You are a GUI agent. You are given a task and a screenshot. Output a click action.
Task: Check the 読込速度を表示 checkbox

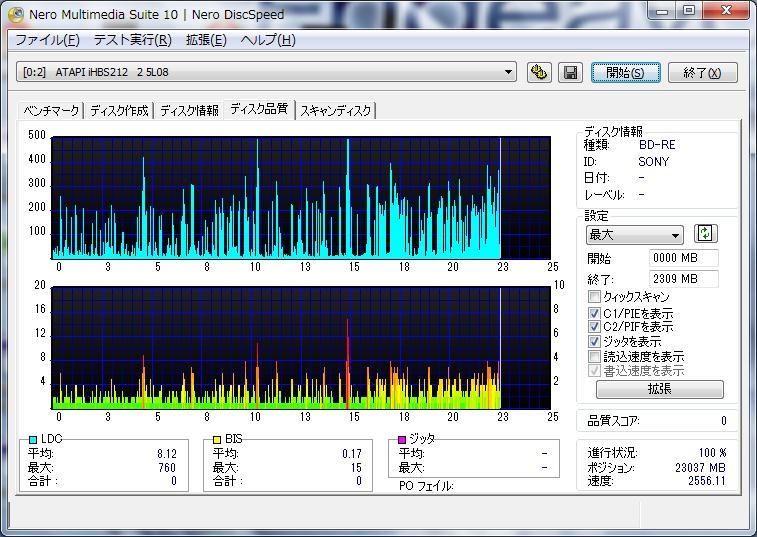click(x=594, y=356)
